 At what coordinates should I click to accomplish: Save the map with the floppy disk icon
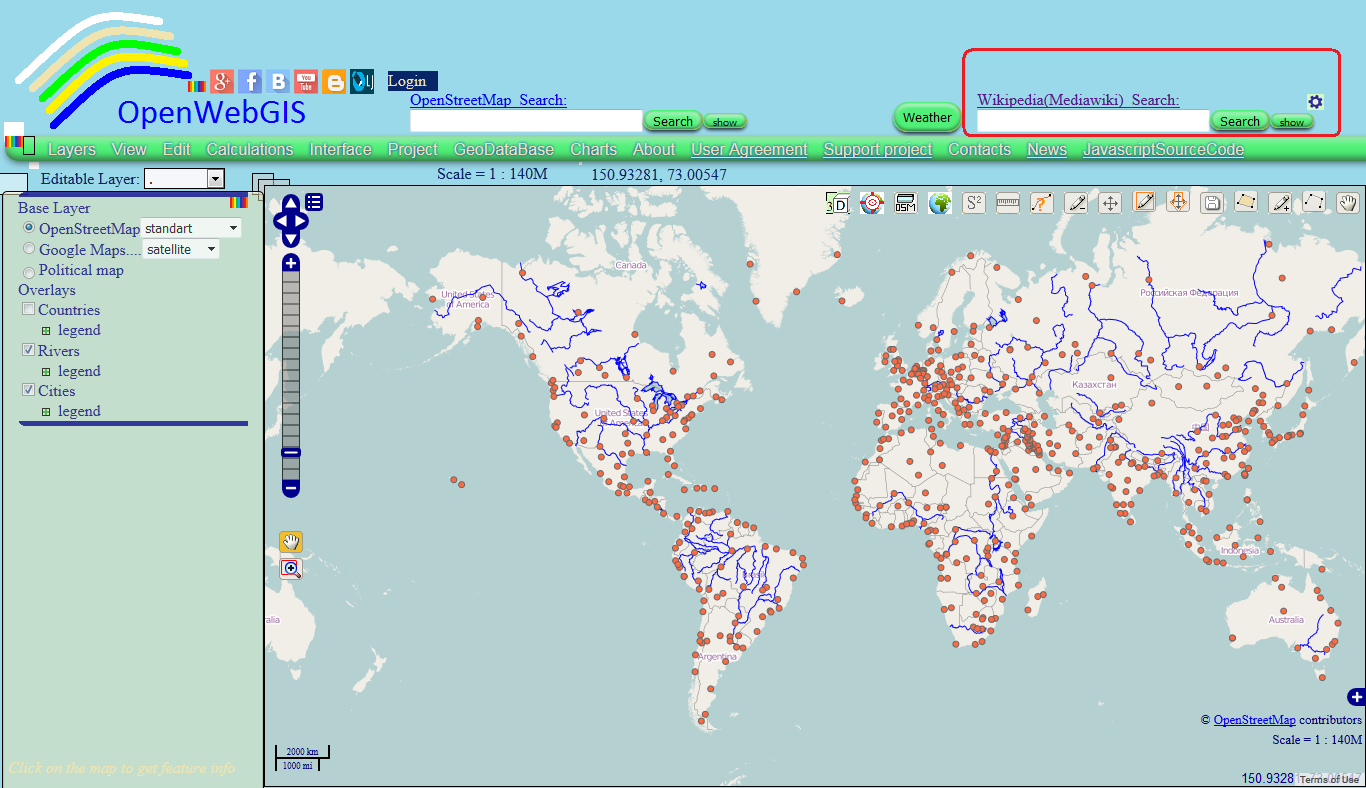point(1211,202)
